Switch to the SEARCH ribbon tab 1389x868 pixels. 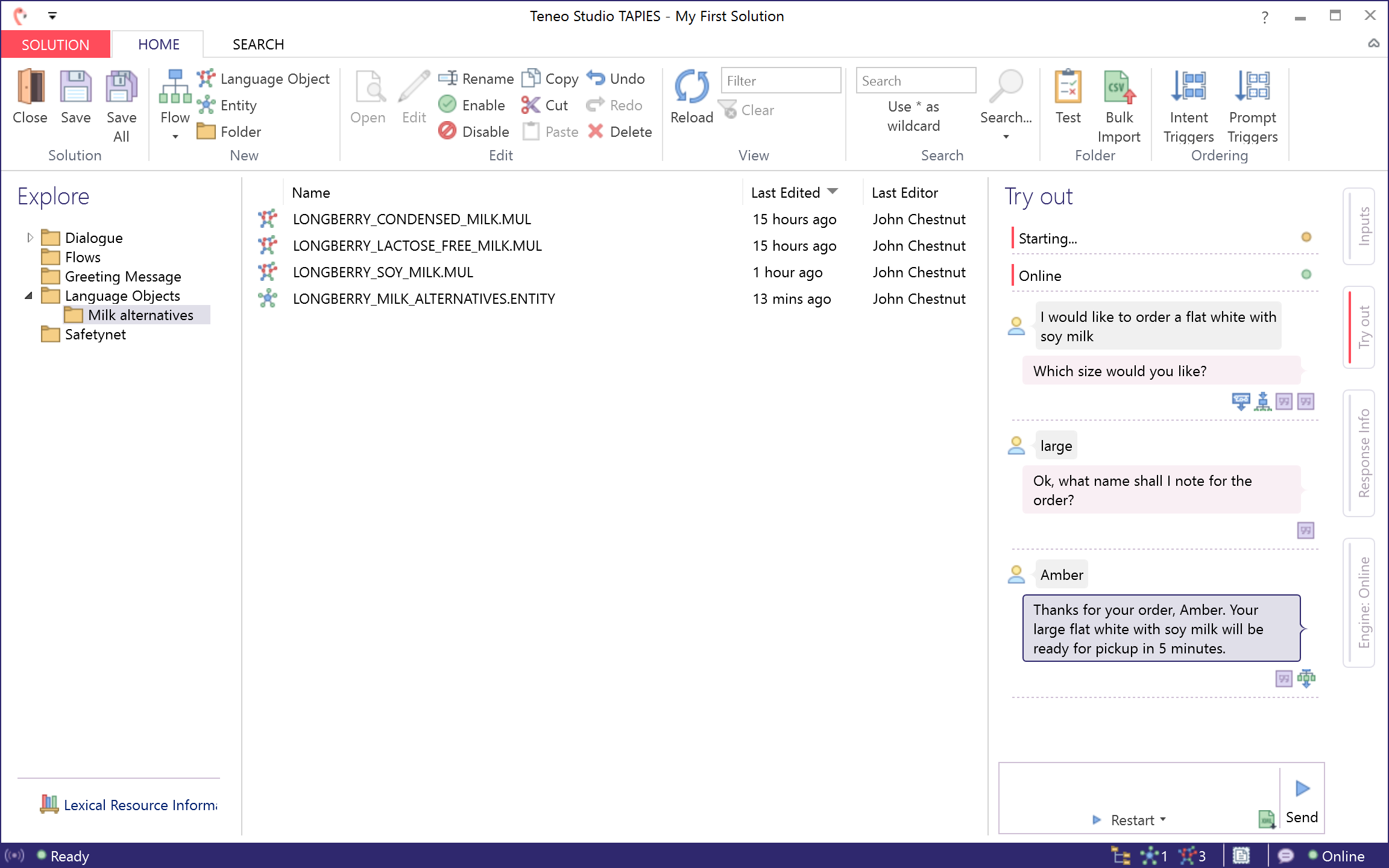coord(258,45)
